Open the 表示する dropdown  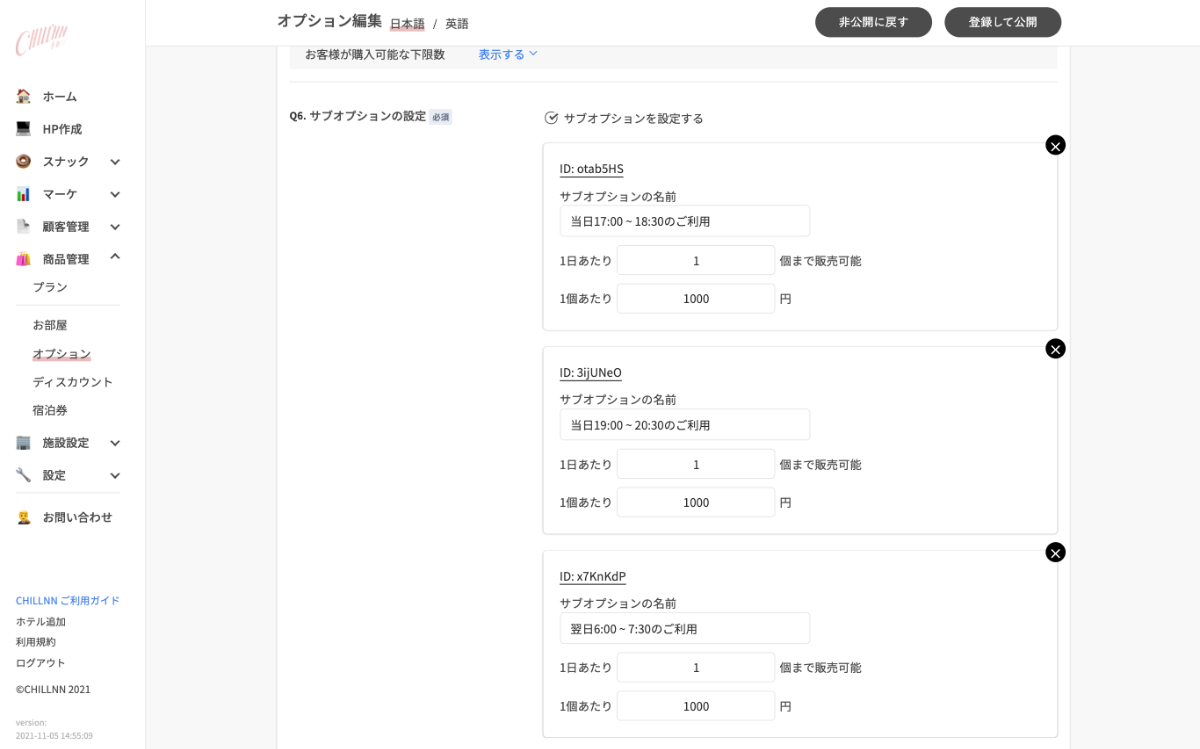tap(508, 54)
